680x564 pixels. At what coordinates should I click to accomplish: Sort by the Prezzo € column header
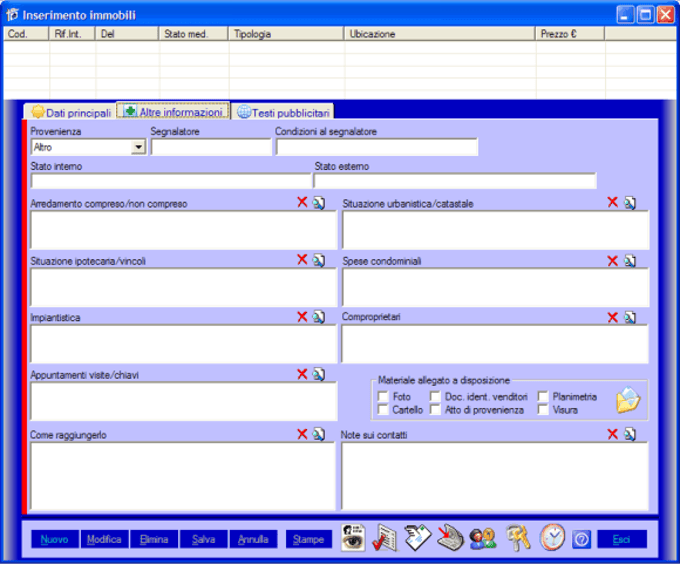[570, 34]
